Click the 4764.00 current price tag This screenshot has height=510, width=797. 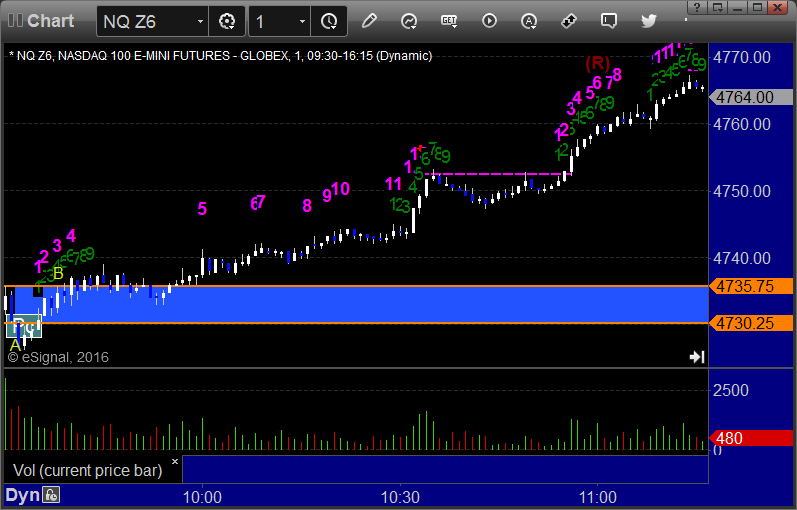click(750, 97)
